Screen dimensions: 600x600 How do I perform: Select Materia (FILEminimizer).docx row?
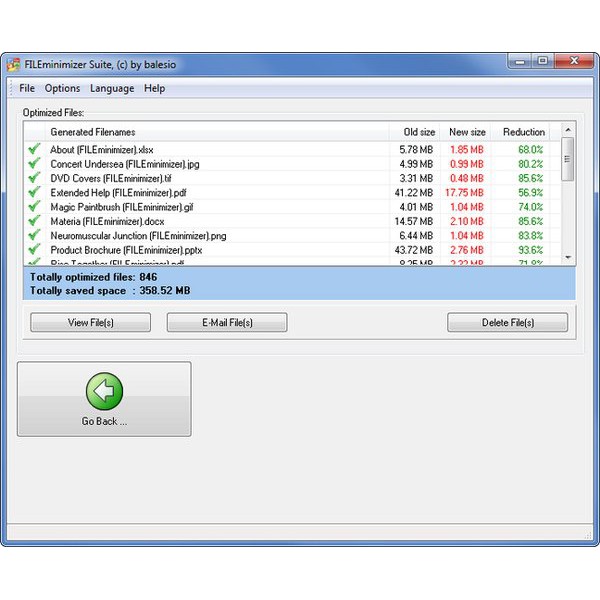pos(292,222)
